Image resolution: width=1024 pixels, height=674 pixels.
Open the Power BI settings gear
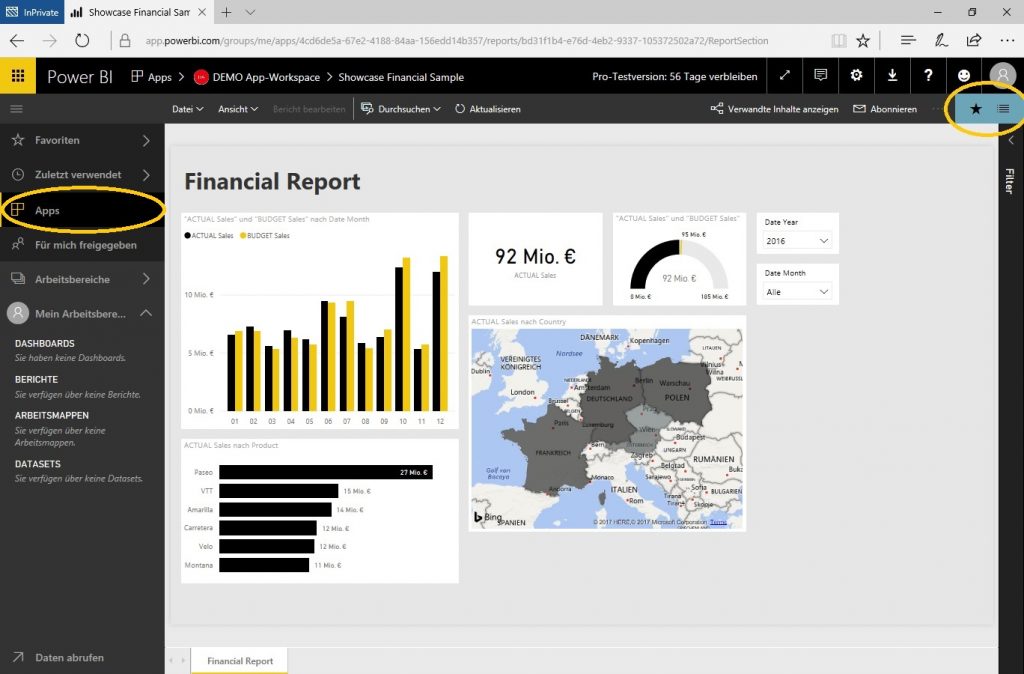[856, 75]
